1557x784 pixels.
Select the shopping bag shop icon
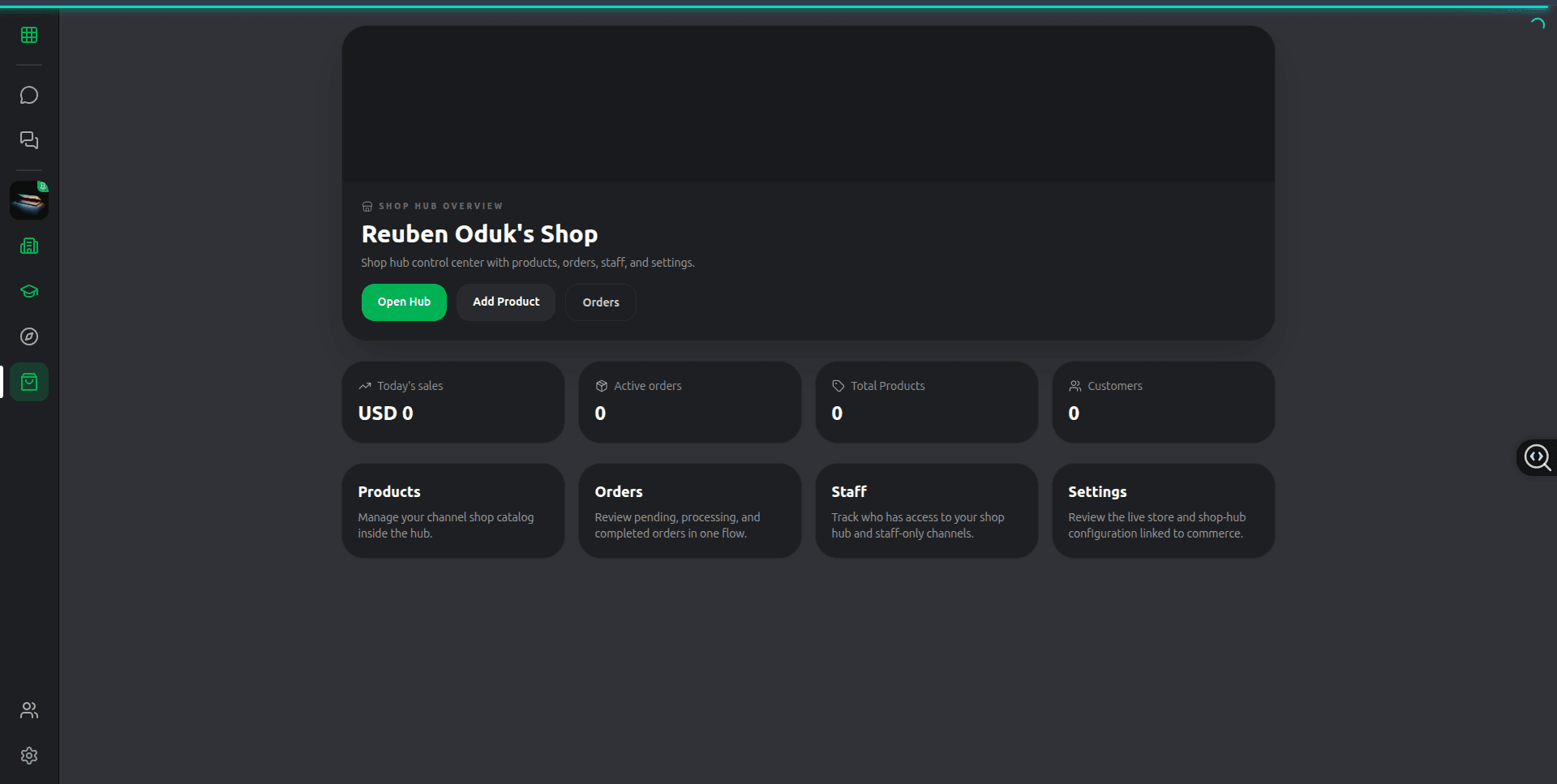coord(29,382)
